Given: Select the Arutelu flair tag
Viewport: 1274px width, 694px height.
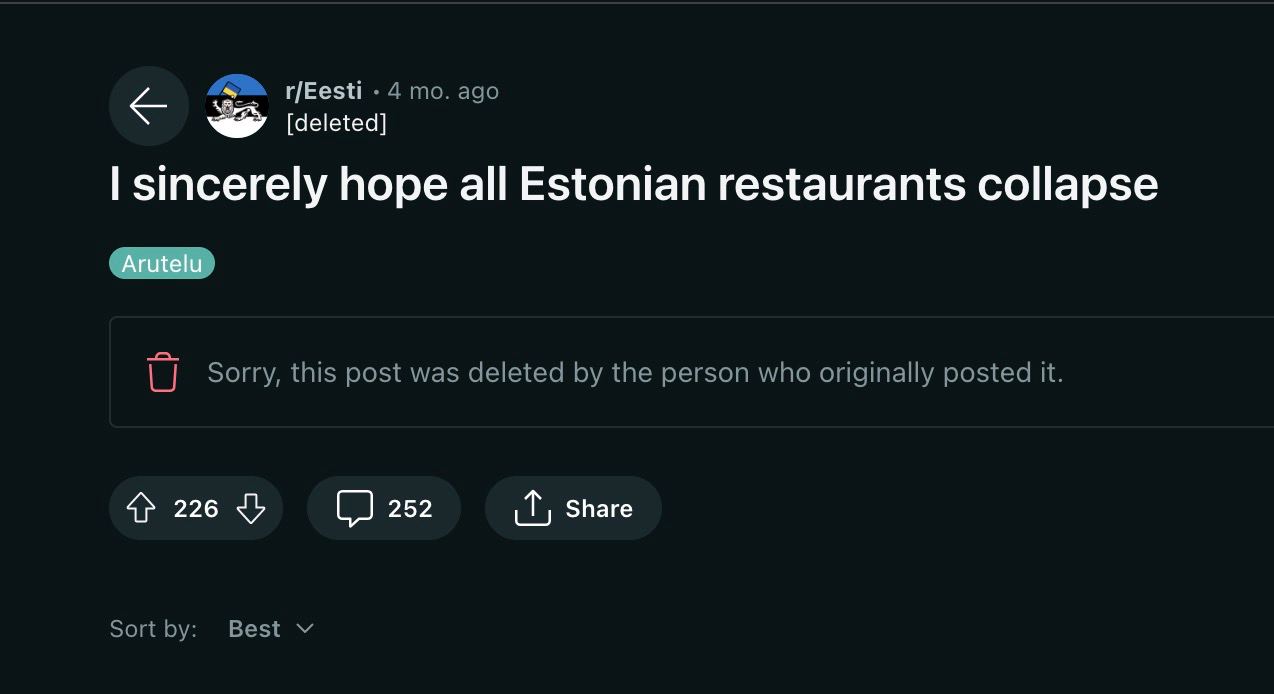Looking at the screenshot, I should (x=162, y=264).
